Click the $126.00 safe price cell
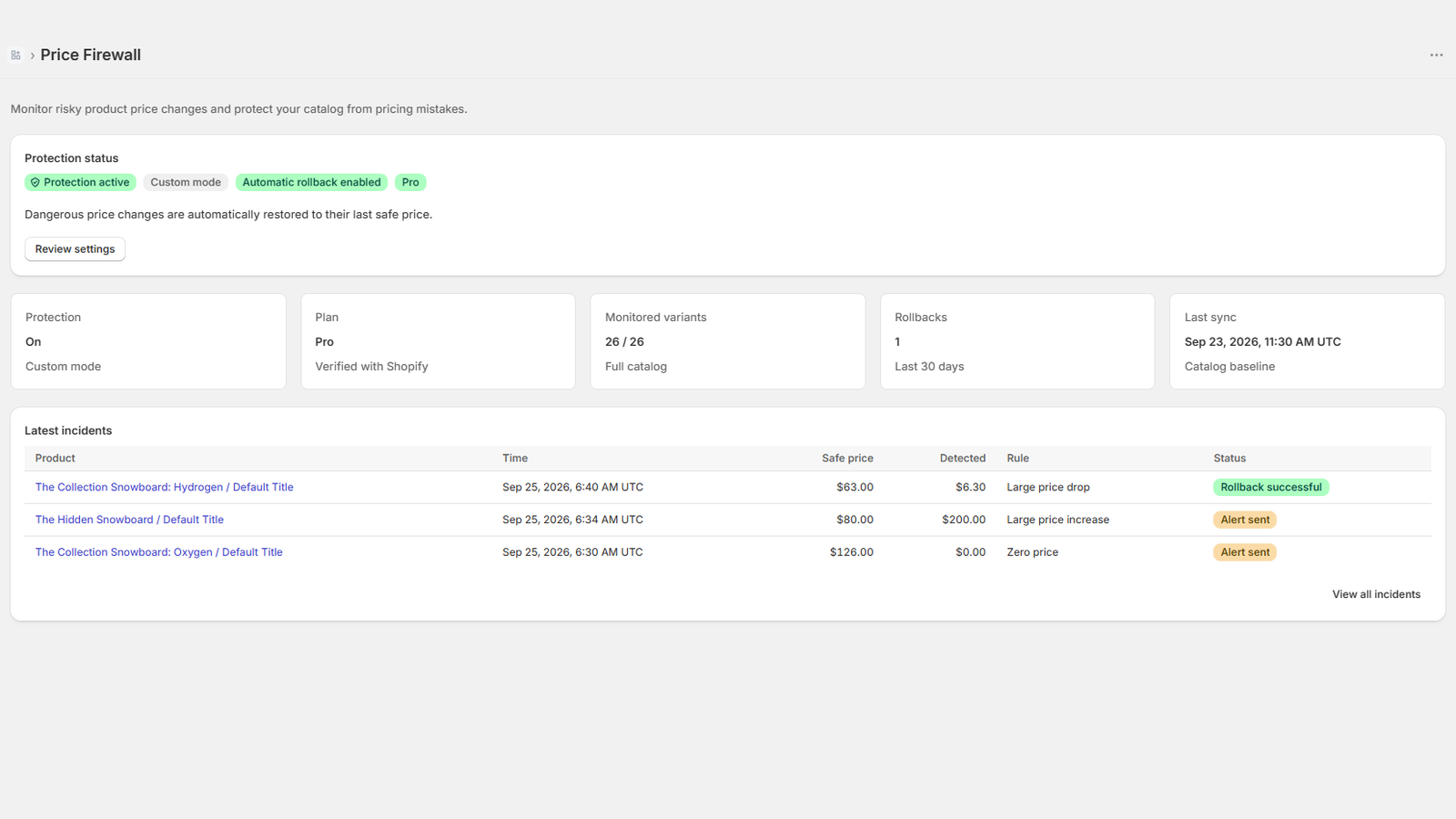Screen dimensions: 1456x819 click(x=851, y=552)
